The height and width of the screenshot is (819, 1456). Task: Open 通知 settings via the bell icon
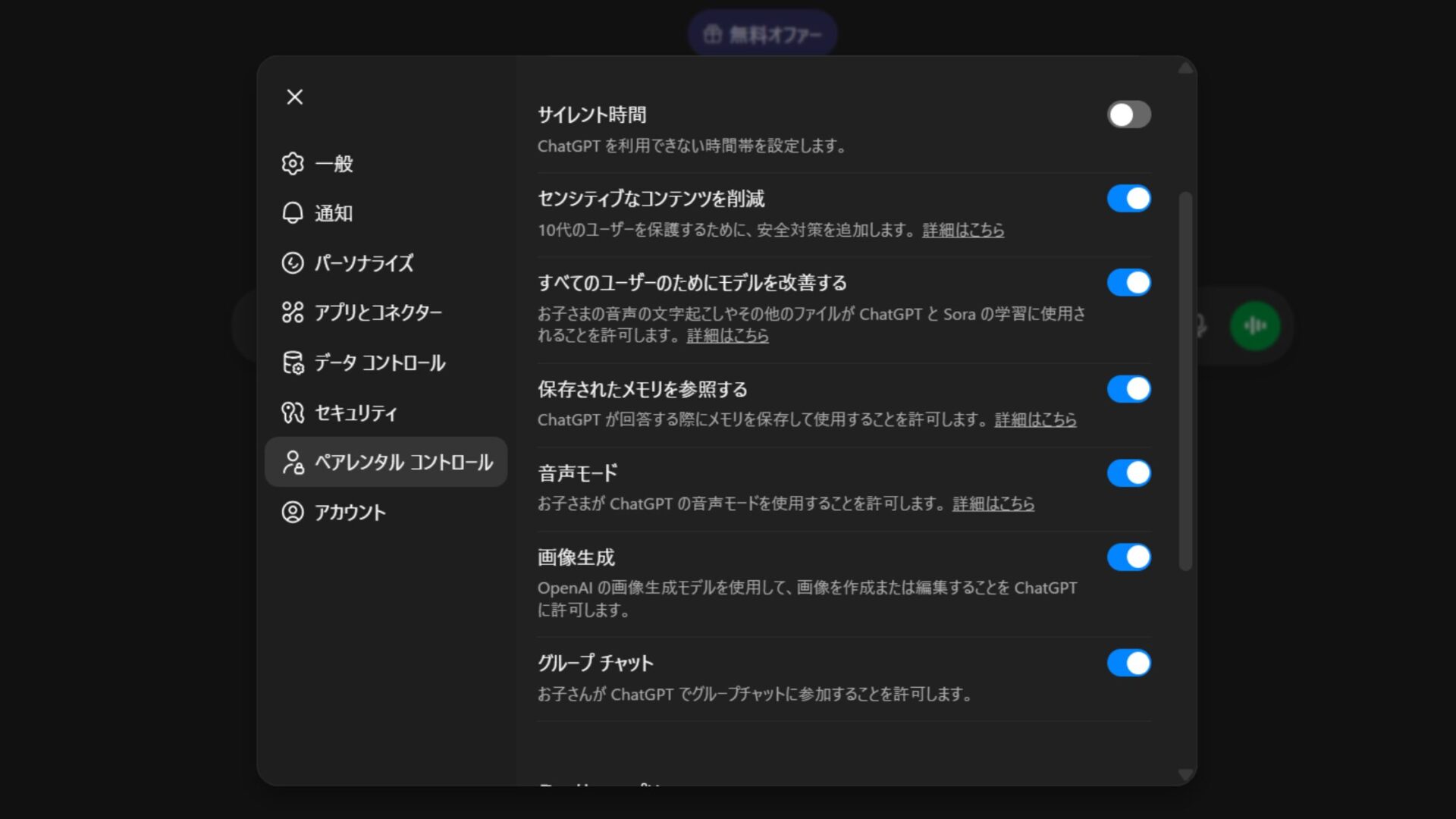pos(293,213)
